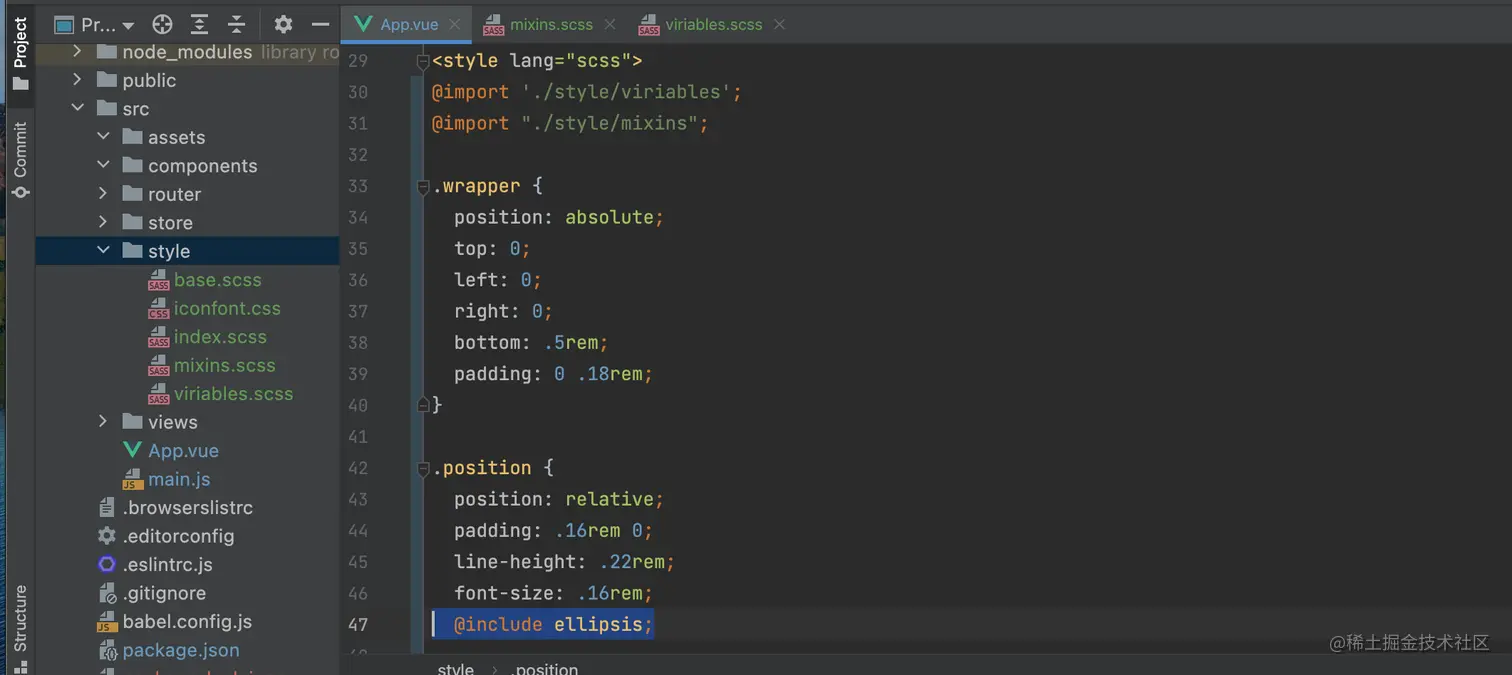Screen dimensions: 1512x675
Task: Open main.js in project tree
Action: [x=179, y=479]
